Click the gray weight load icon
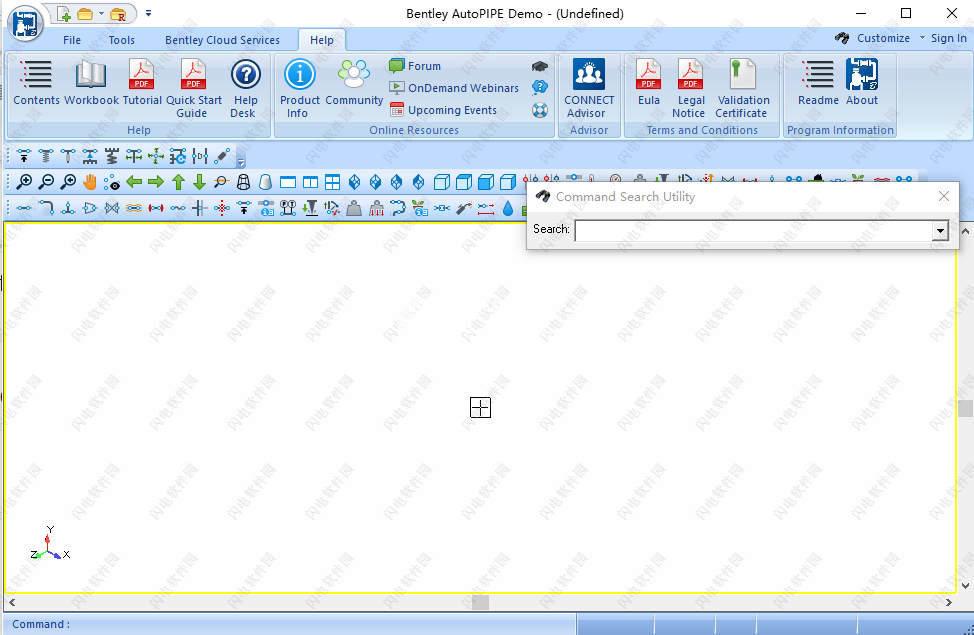Viewport: 974px width, 635px height. point(354,208)
